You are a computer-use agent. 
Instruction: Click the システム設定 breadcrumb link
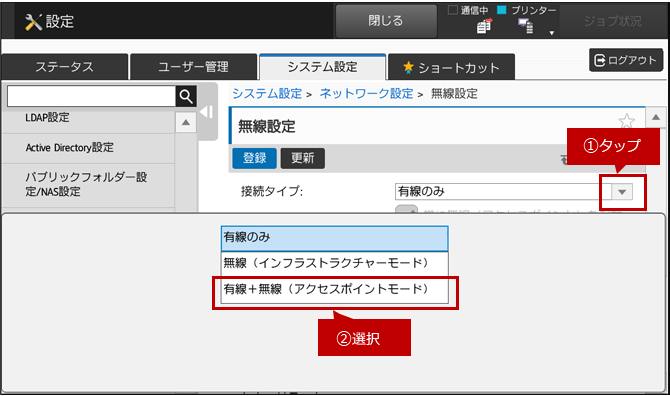point(267,94)
